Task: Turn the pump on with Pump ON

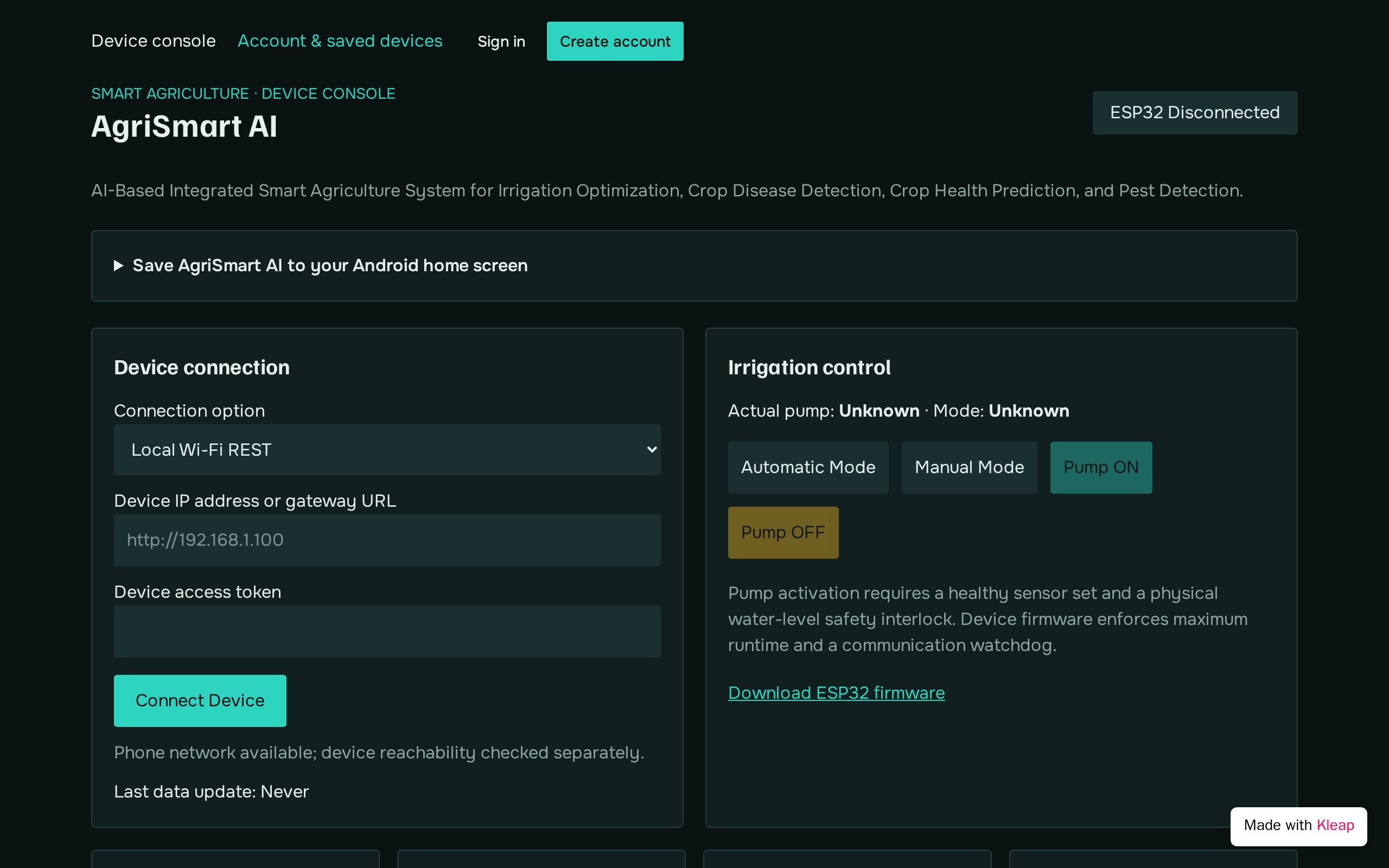Action: point(1101,467)
